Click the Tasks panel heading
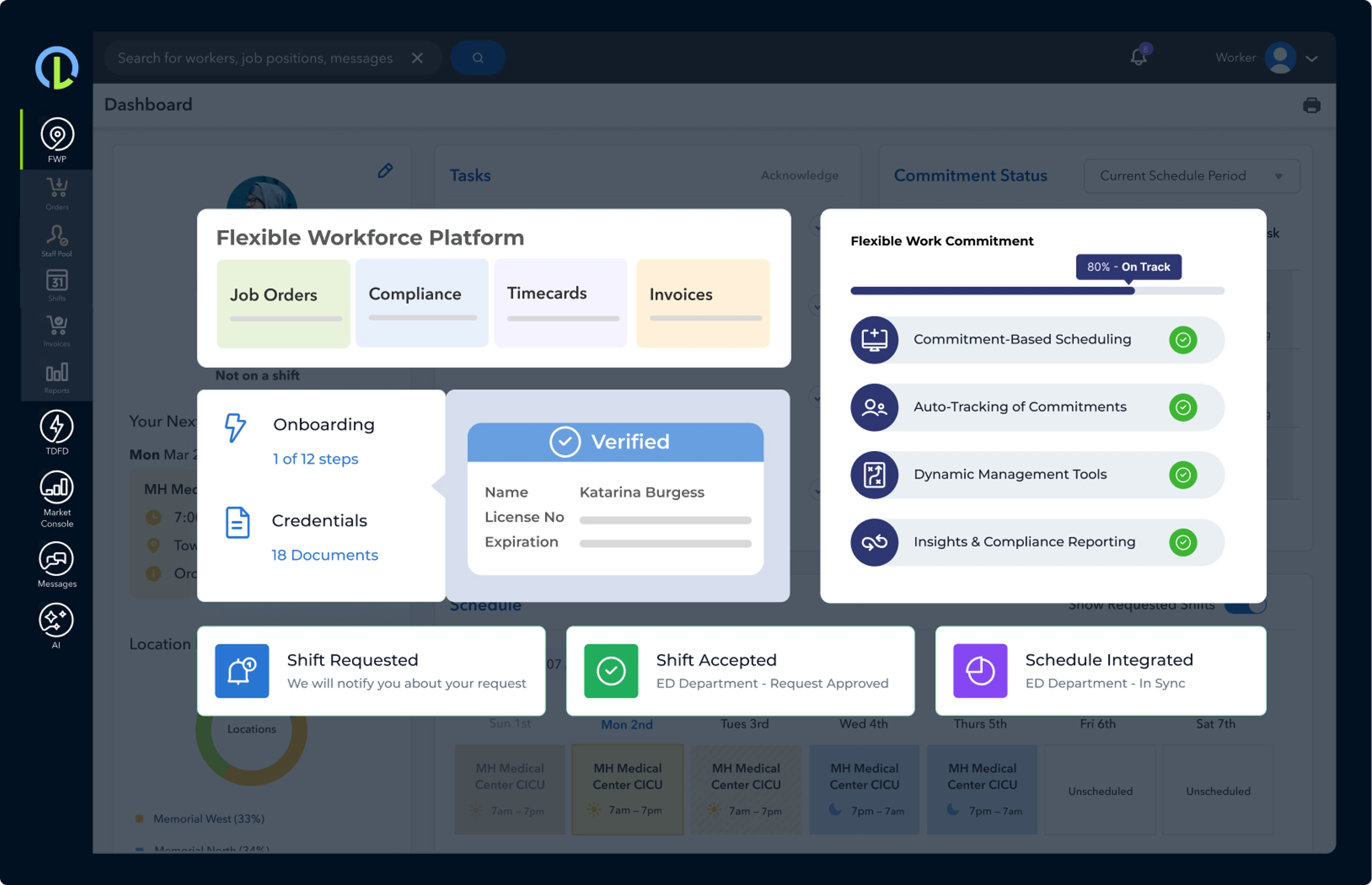Screen dimensions: 1372x885 coord(470,175)
